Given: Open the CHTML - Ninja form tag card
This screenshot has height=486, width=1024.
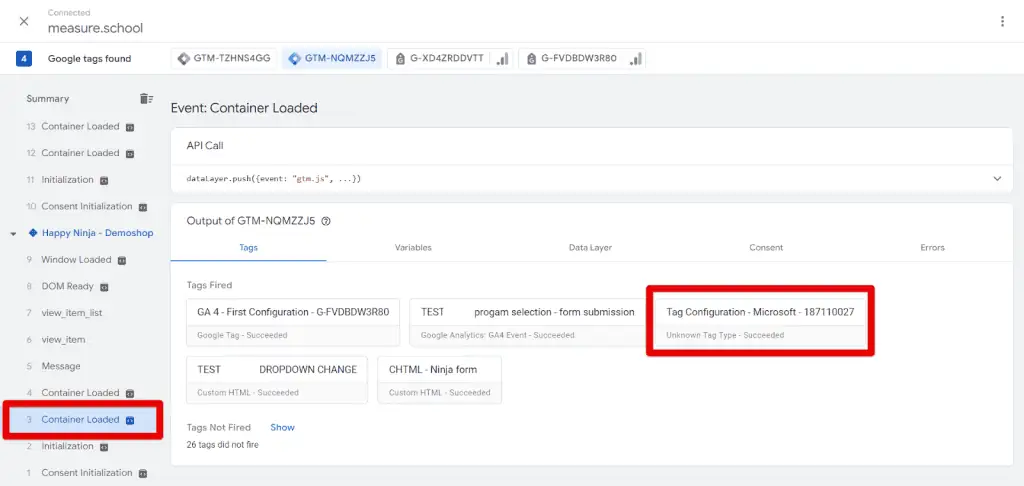Looking at the screenshot, I should pos(440,380).
